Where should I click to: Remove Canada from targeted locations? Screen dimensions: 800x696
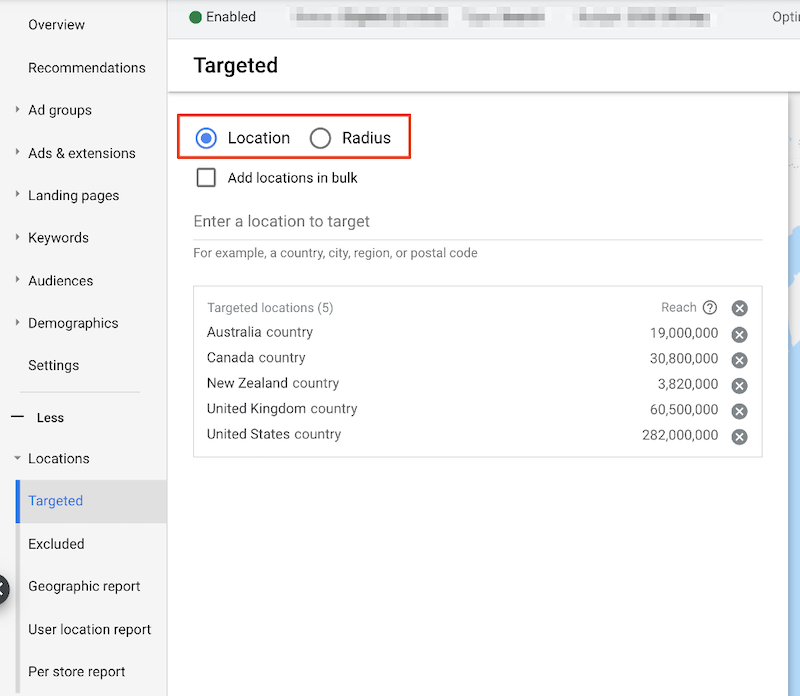(x=739, y=359)
